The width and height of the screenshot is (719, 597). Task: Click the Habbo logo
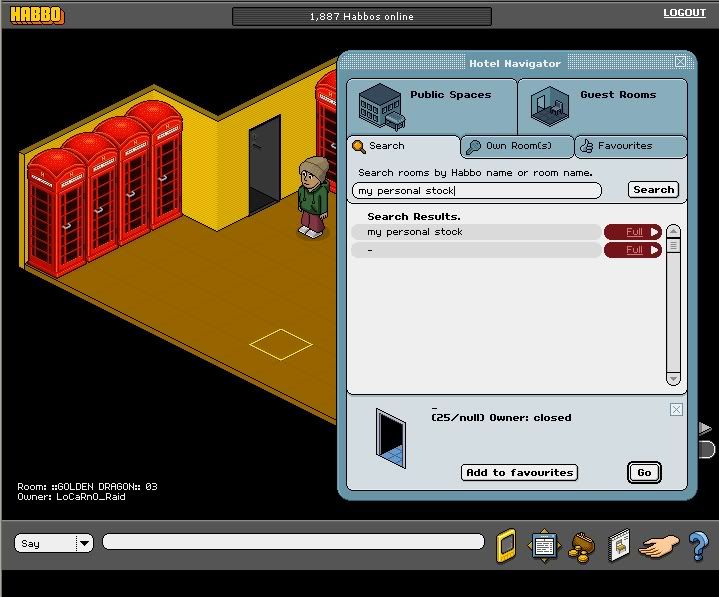point(36,15)
